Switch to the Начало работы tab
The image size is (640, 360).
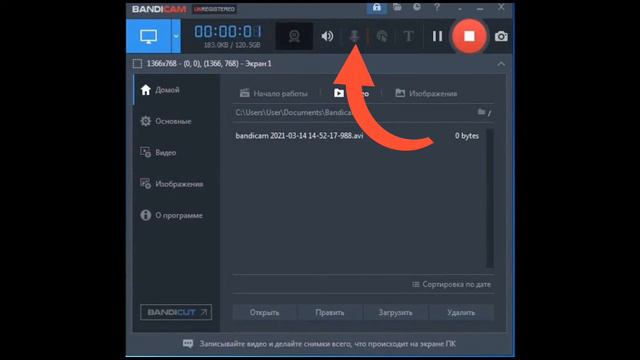click(x=273, y=93)
